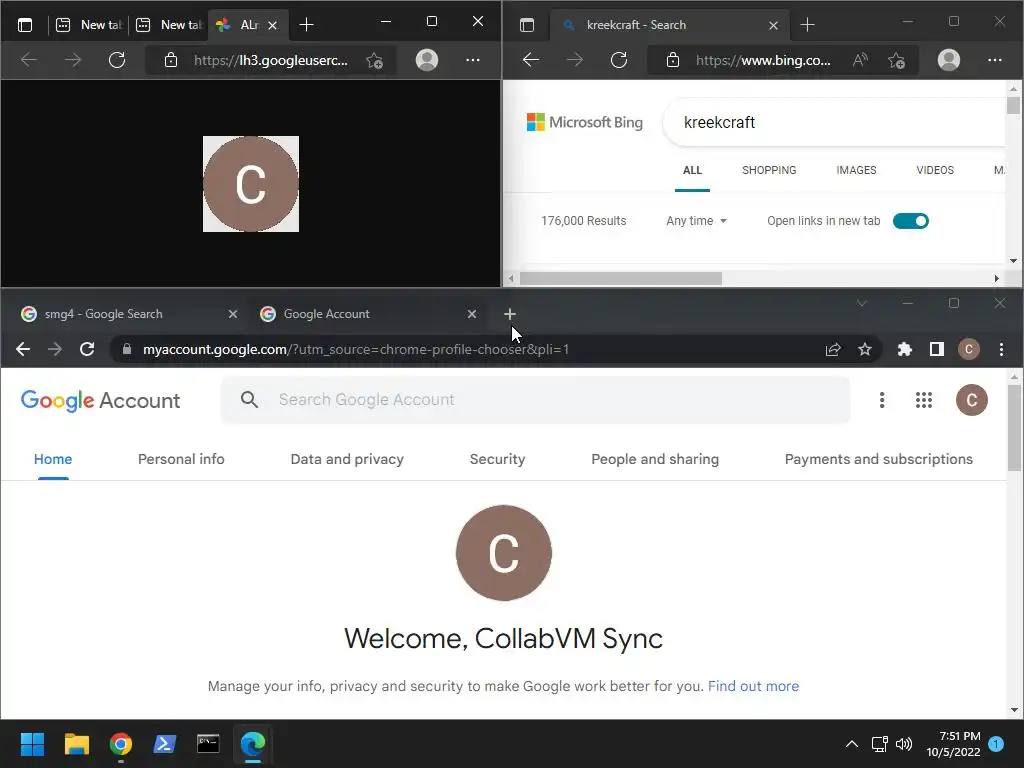The width and height of the screenshot is (1024, 768).
Task: Close the smg4 - Google Search tab
Action: [x=232, y=314]
